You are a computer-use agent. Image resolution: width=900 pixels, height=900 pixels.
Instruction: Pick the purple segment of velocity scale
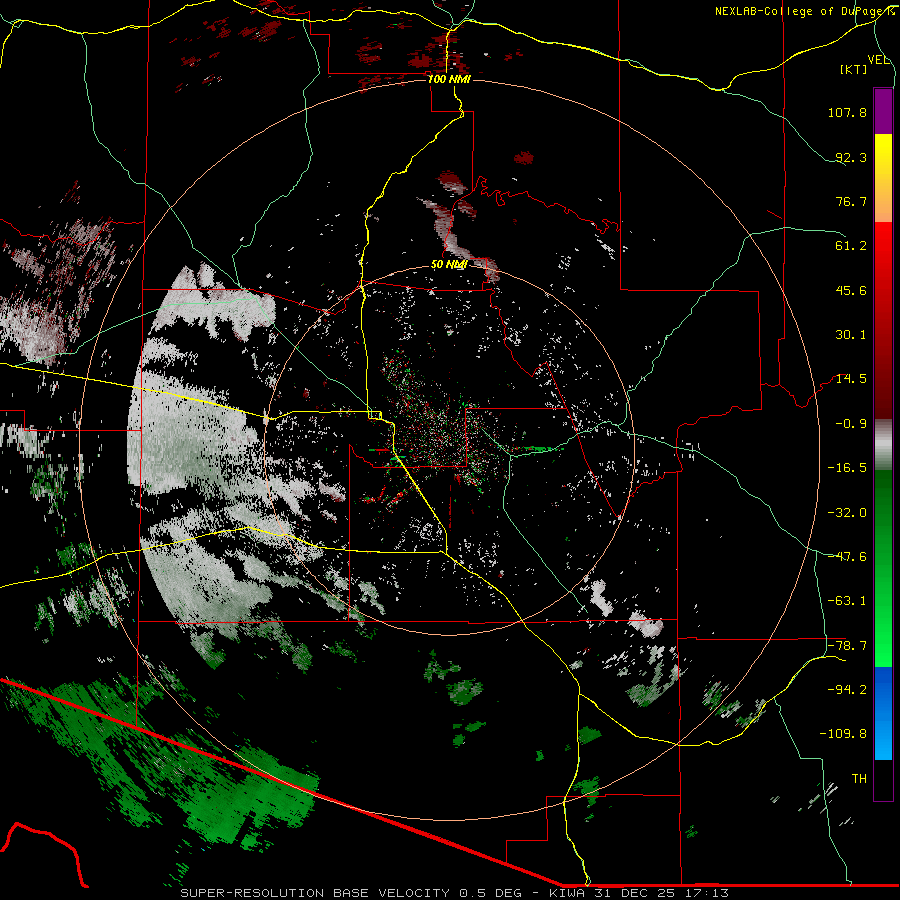tap(883, 111)
